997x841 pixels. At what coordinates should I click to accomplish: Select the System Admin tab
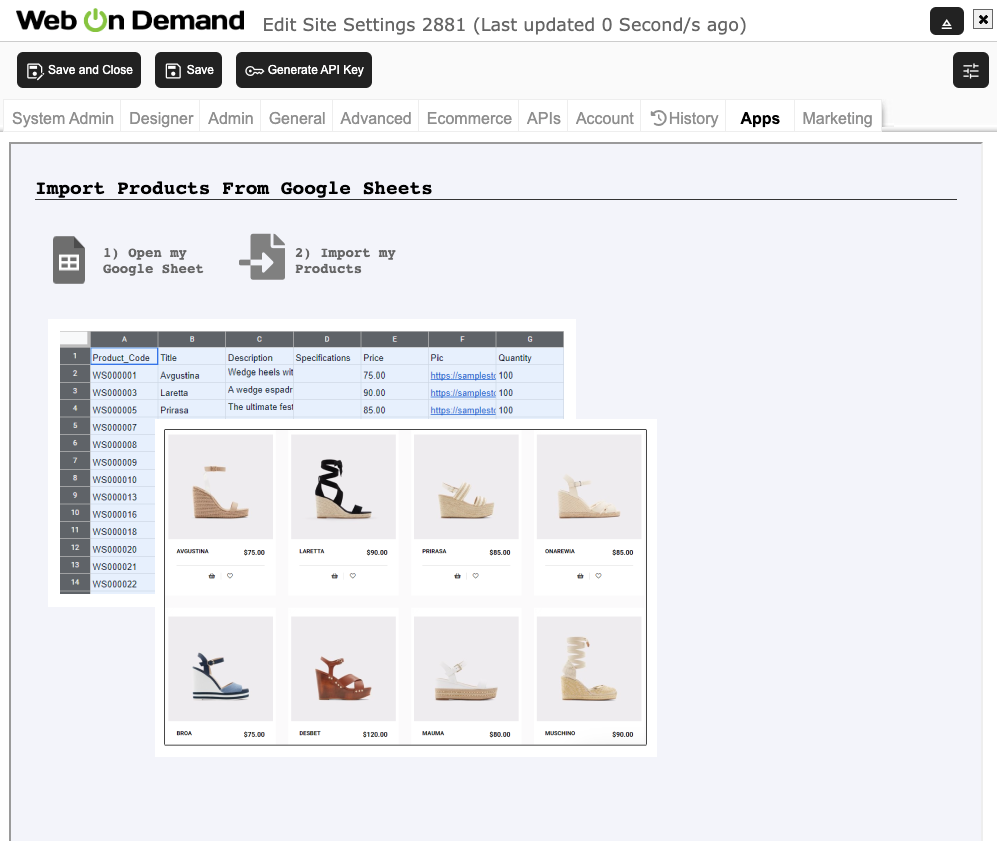tap(63, 118)
